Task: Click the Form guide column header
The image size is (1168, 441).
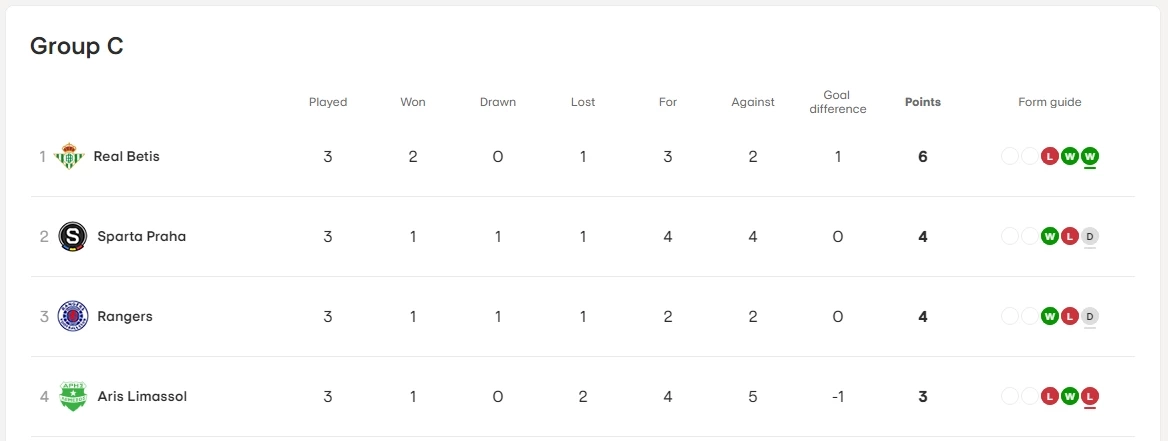Action: [x=1049, y=102]
